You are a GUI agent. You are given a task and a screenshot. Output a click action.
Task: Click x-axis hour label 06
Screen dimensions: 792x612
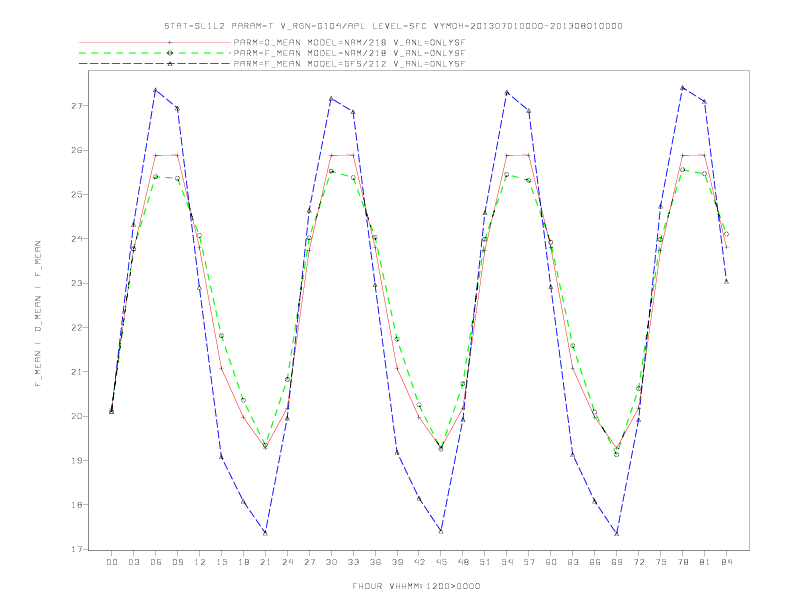coord(156,562)
